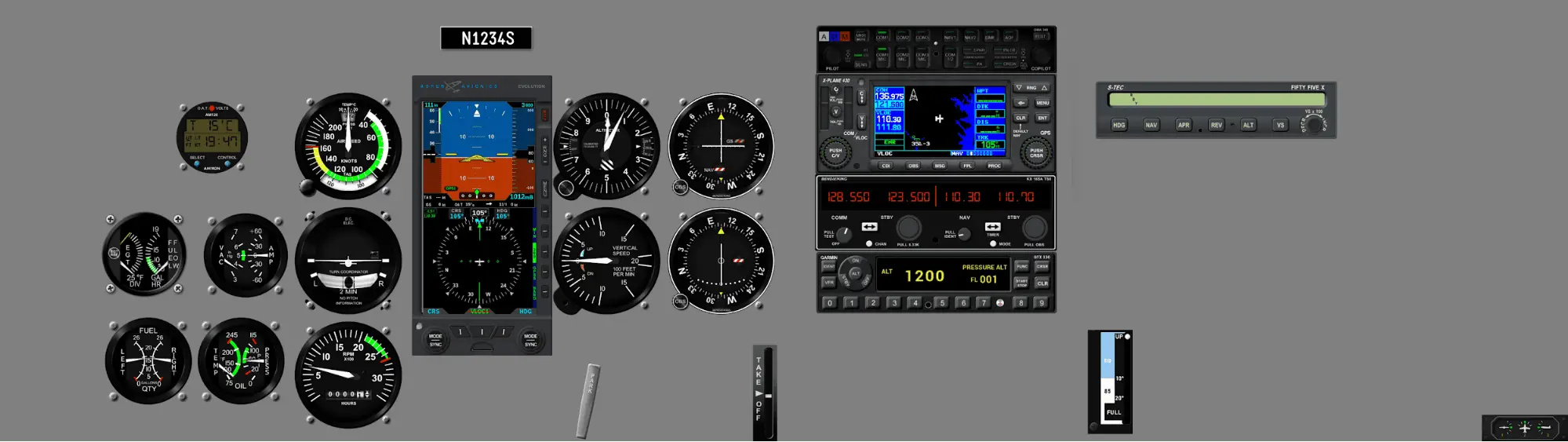
Task: Select COM2 MIC on the audio panel
Action: coord(903,57)
